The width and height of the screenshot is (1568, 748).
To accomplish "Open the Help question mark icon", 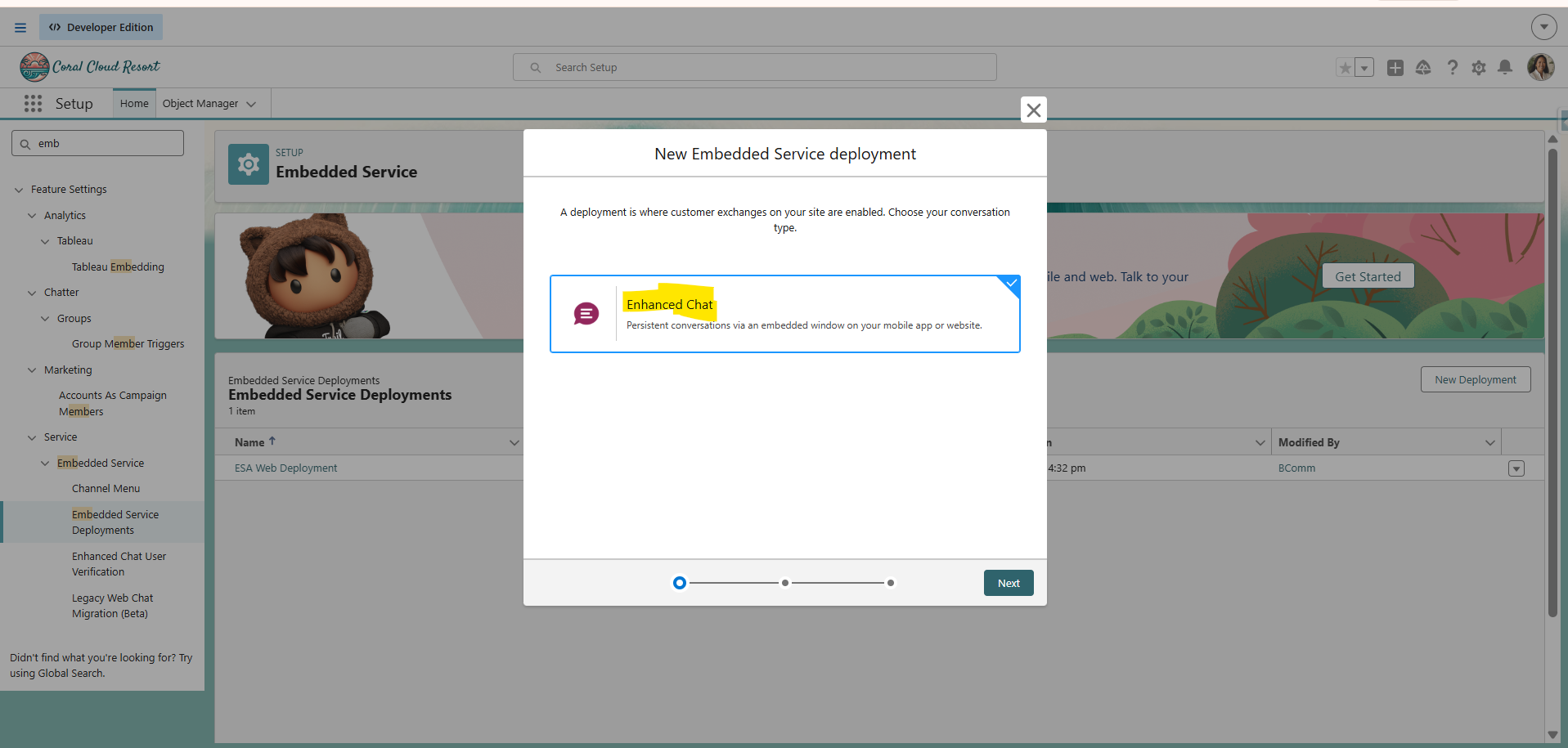I will click(1452, 68).
